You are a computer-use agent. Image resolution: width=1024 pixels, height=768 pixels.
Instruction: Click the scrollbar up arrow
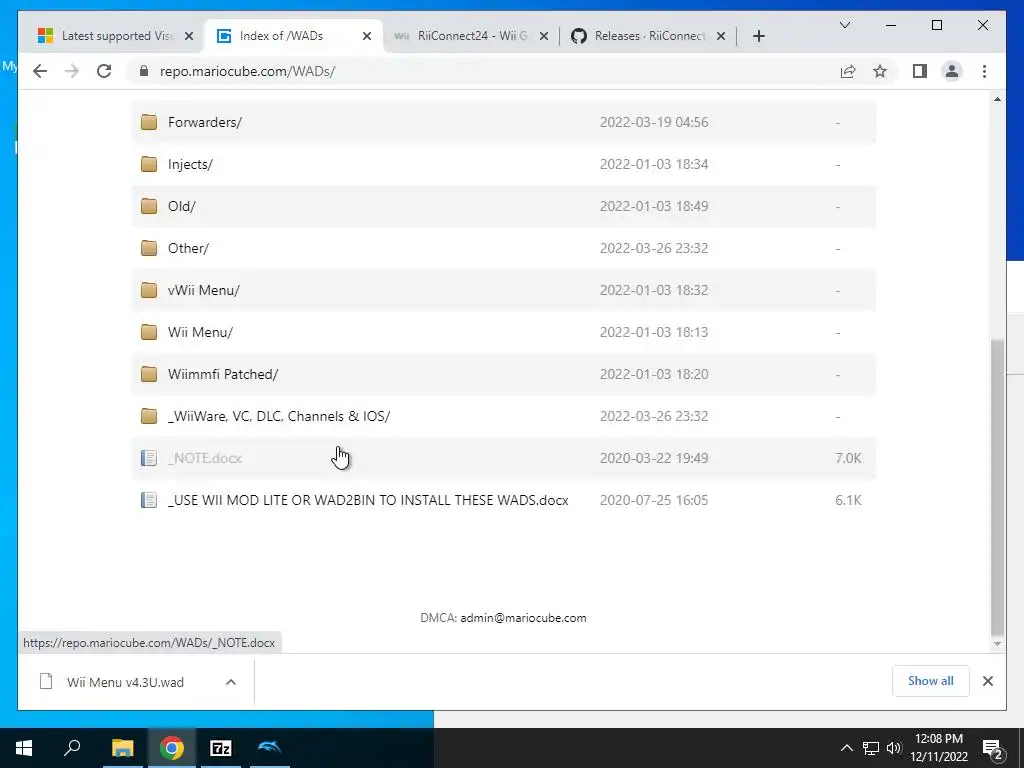(x=997, y=99)
